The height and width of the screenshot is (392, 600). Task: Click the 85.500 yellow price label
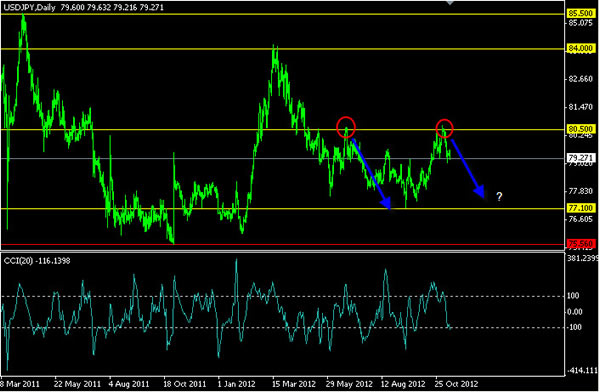(580, 13)
